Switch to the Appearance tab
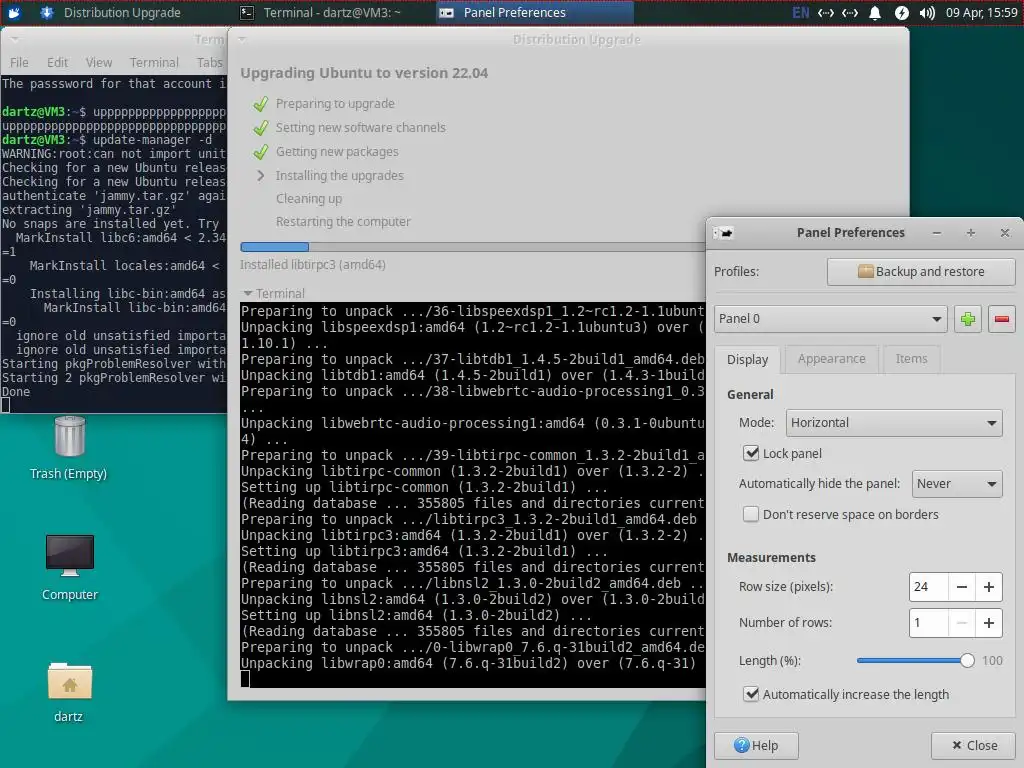 click(x=831, y=359)
